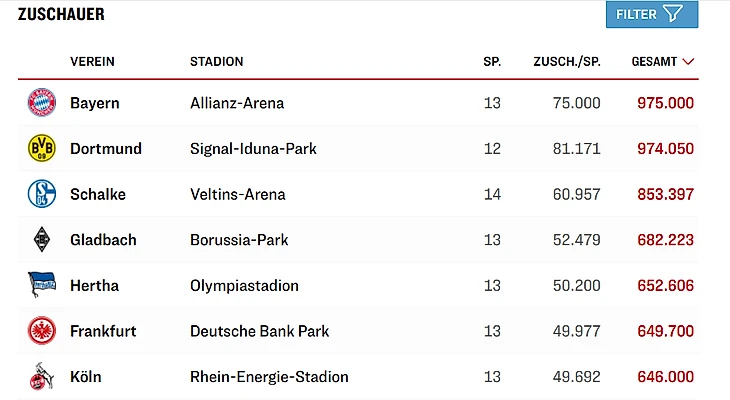Sort by Sp. column header

[492, 61]
